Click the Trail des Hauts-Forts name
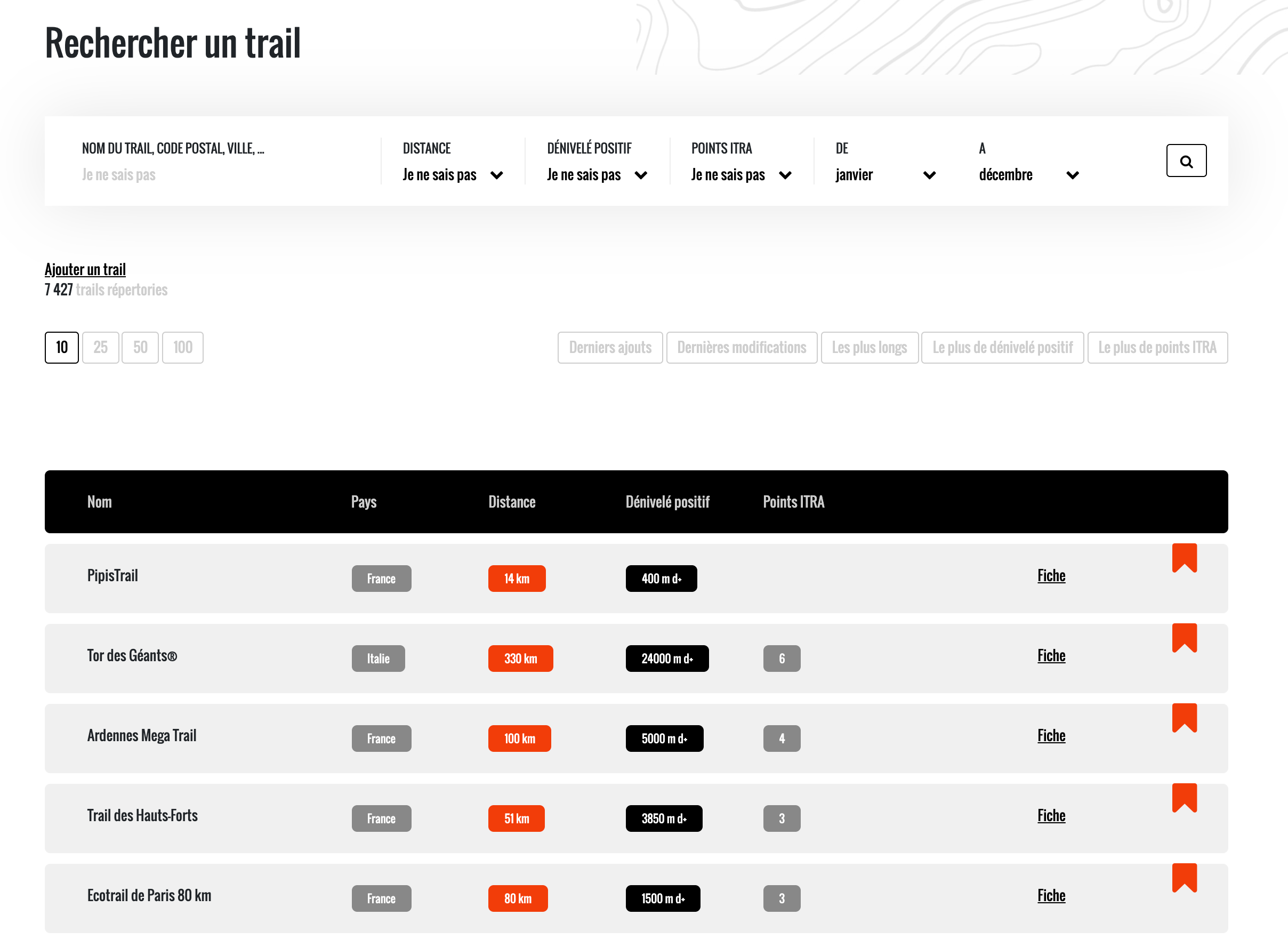1288x939 pixels. click(142, 816)
